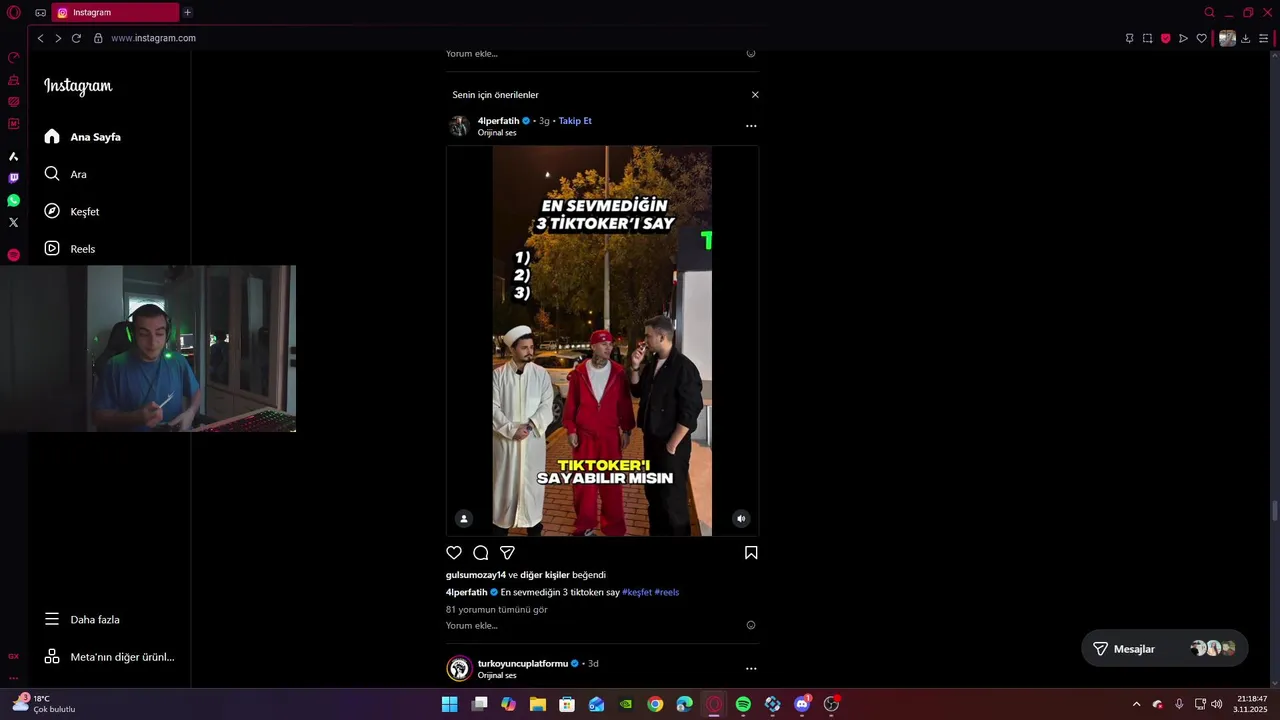The width and height of the screenshot is (1280, 720).
Task: Open emoji picker for 4lperfatih comment
Action: tap(751, 625)
